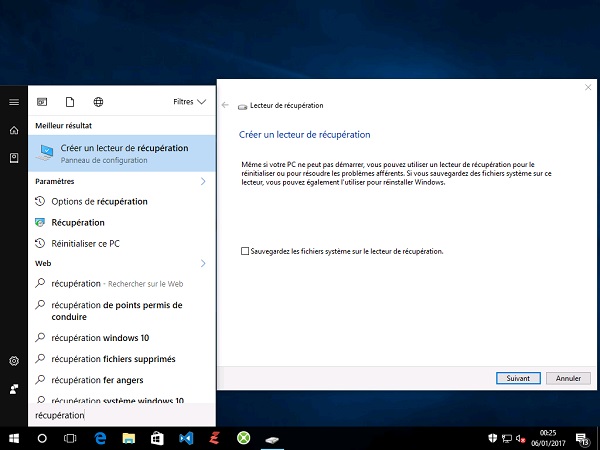600x450 pixels.
Task: Select the Documents filter icon
Action: [70, 102]
